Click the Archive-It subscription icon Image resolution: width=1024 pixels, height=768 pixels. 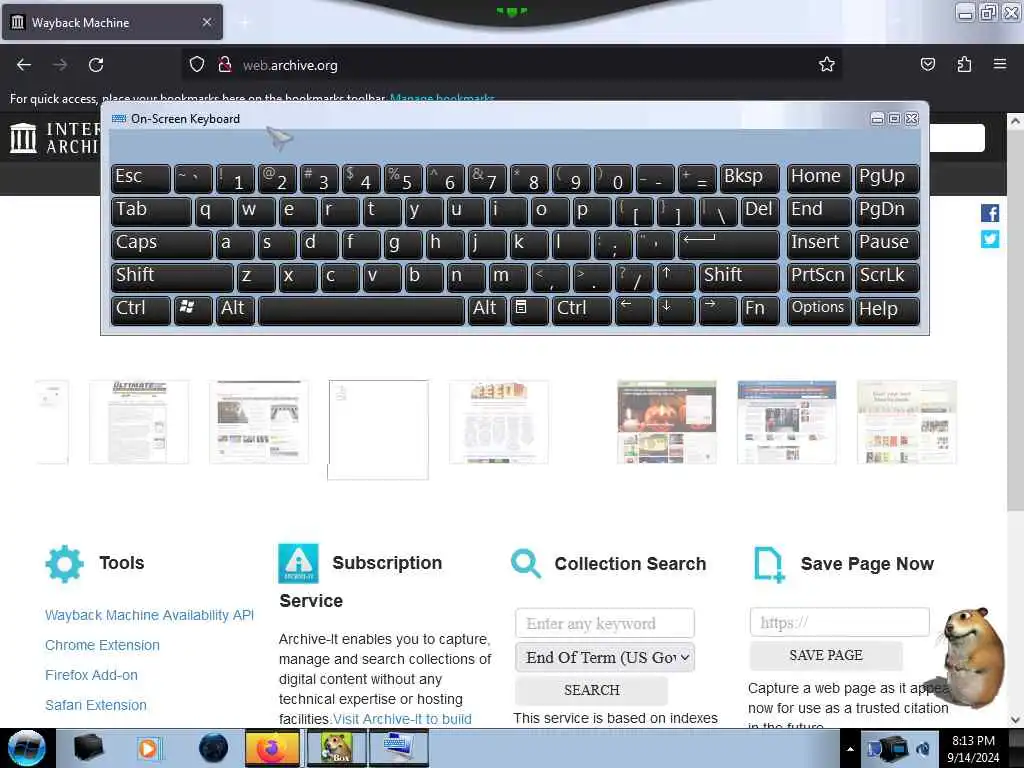298,563
